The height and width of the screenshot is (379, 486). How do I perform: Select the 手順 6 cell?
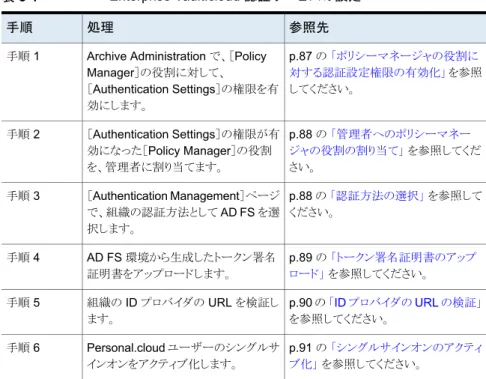tap(42, 357)
